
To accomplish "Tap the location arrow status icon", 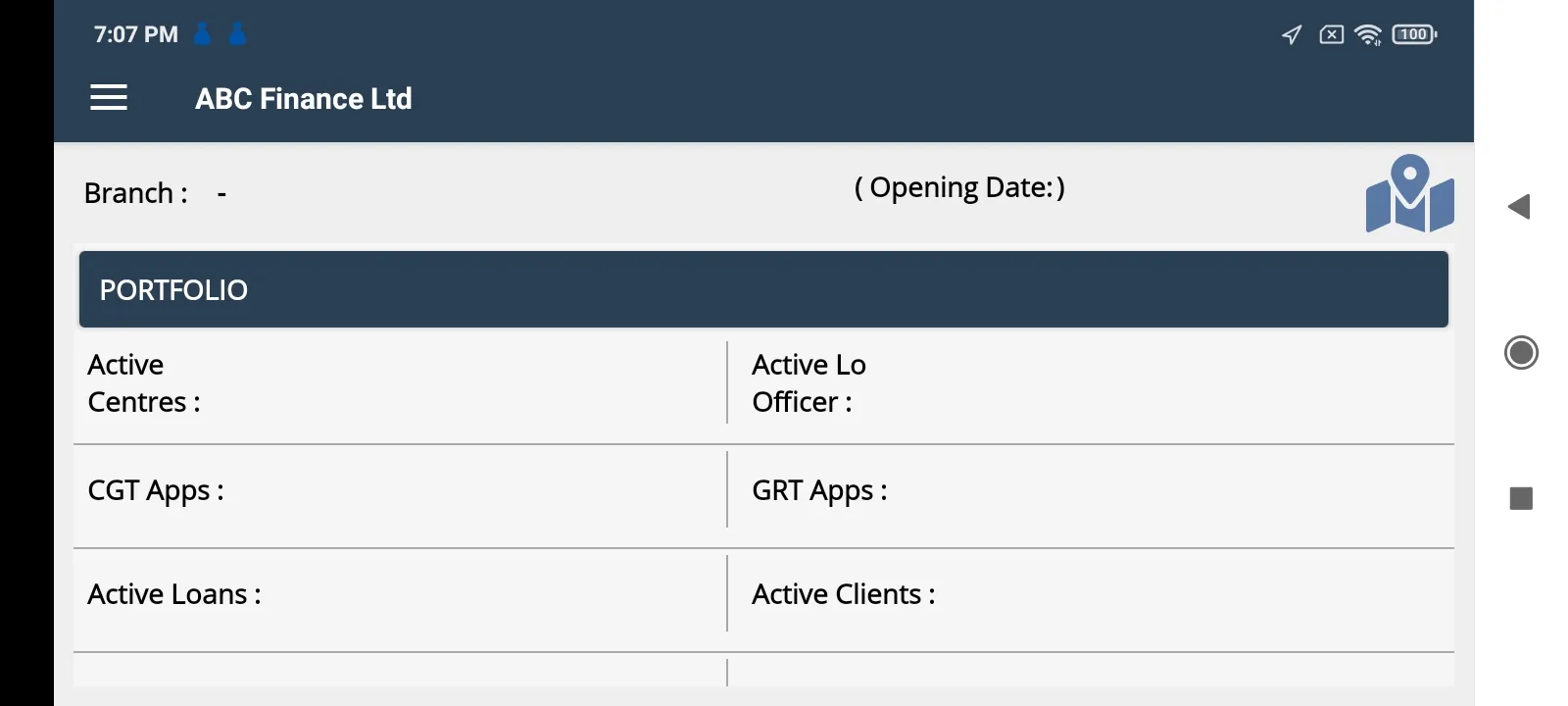I will pos(1292,35).
